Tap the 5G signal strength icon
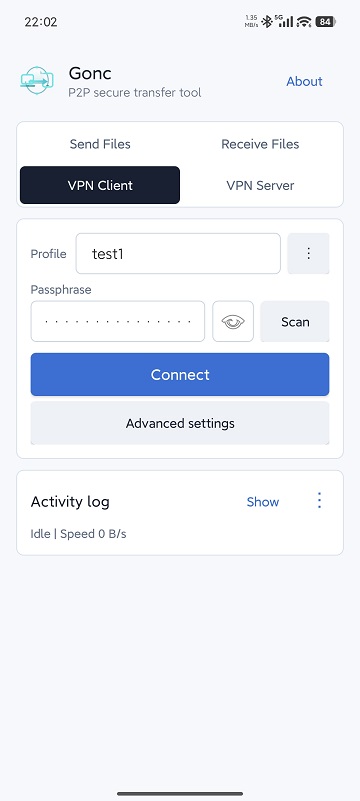This screenshot has width=360, height=801. [x=284, y=21]
